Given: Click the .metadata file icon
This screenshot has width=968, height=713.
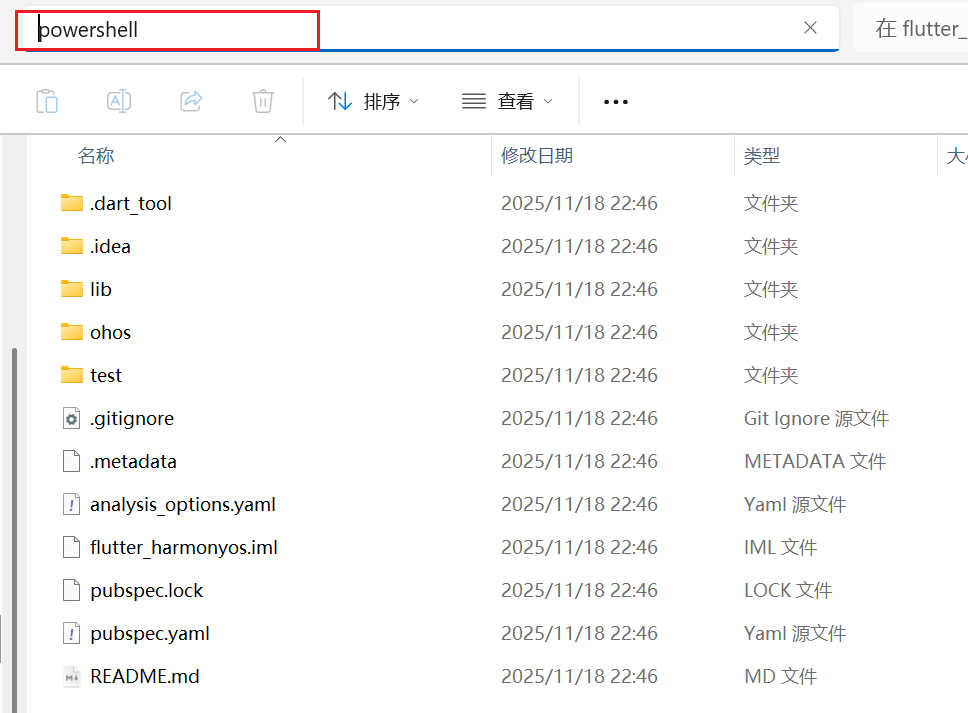Looking at the screenshot, I should coord(72,461).
